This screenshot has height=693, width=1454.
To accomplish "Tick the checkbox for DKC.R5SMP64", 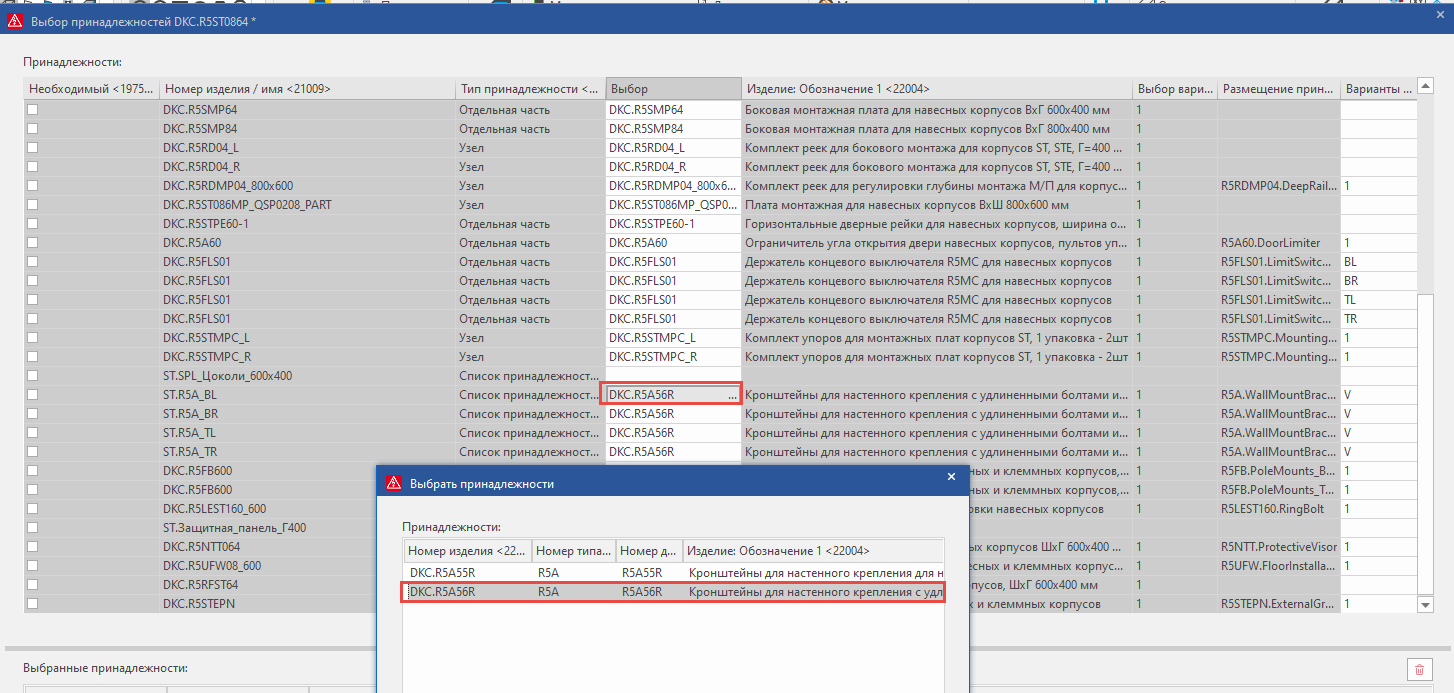I will 33,110.
